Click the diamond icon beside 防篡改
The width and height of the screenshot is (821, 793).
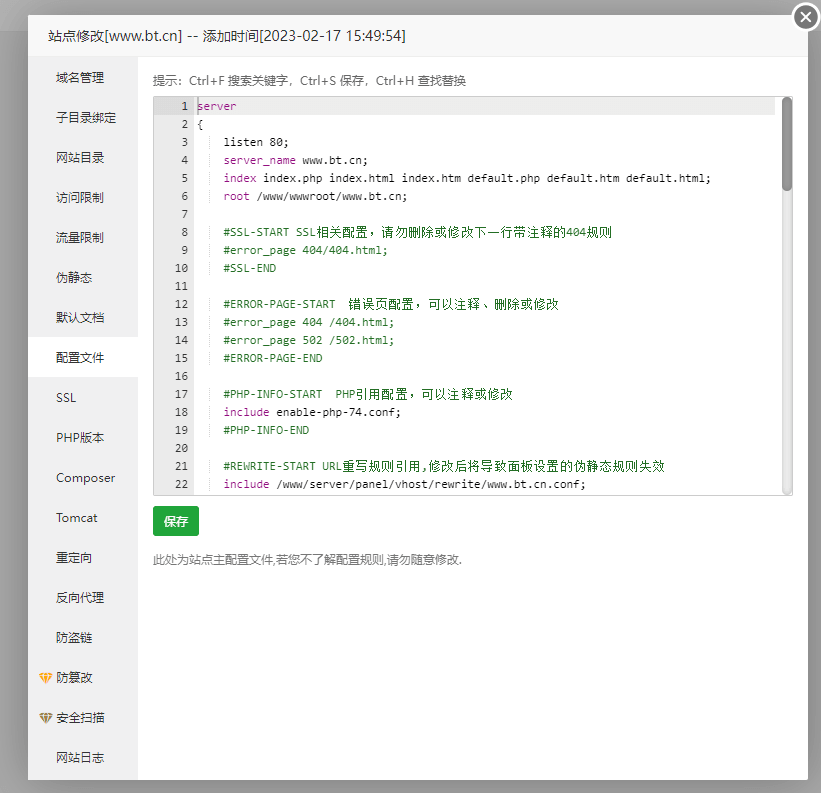coord(45,678)
